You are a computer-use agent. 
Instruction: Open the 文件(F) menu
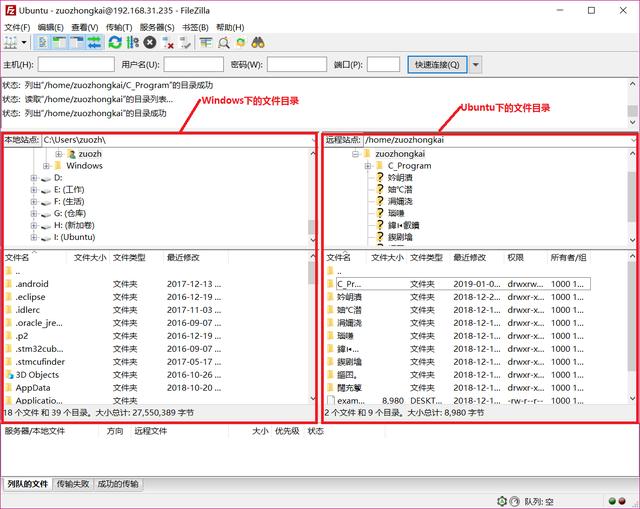click(x=17, y=27)
